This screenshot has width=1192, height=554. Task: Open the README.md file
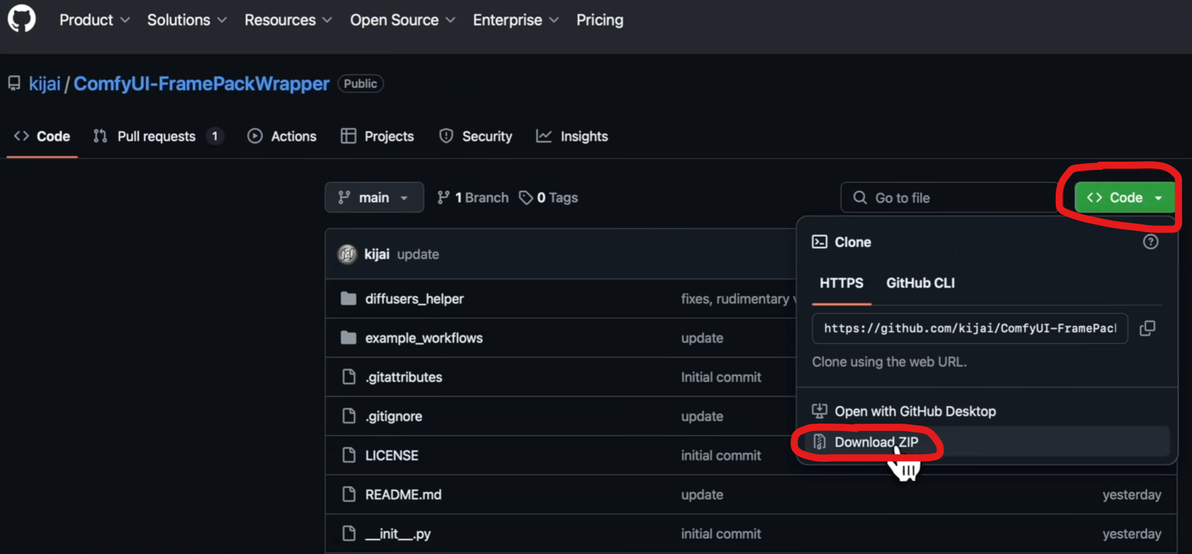click(x=403, y=494)
